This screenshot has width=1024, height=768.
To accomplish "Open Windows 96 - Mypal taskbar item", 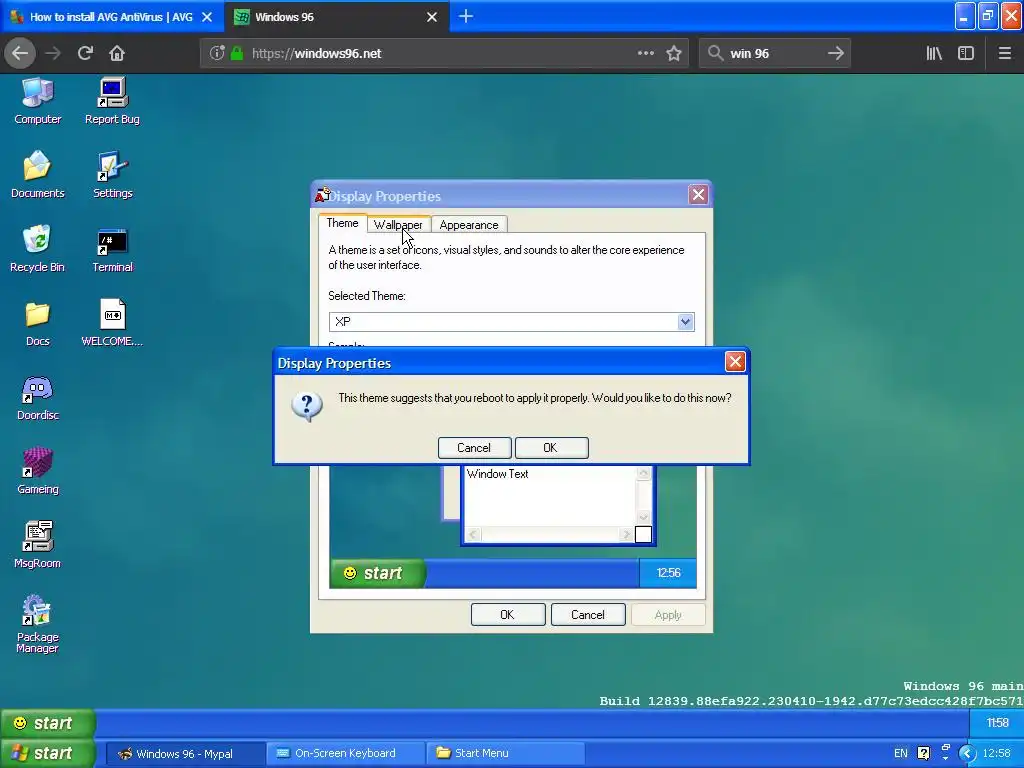I will click(x=184, y=753).
